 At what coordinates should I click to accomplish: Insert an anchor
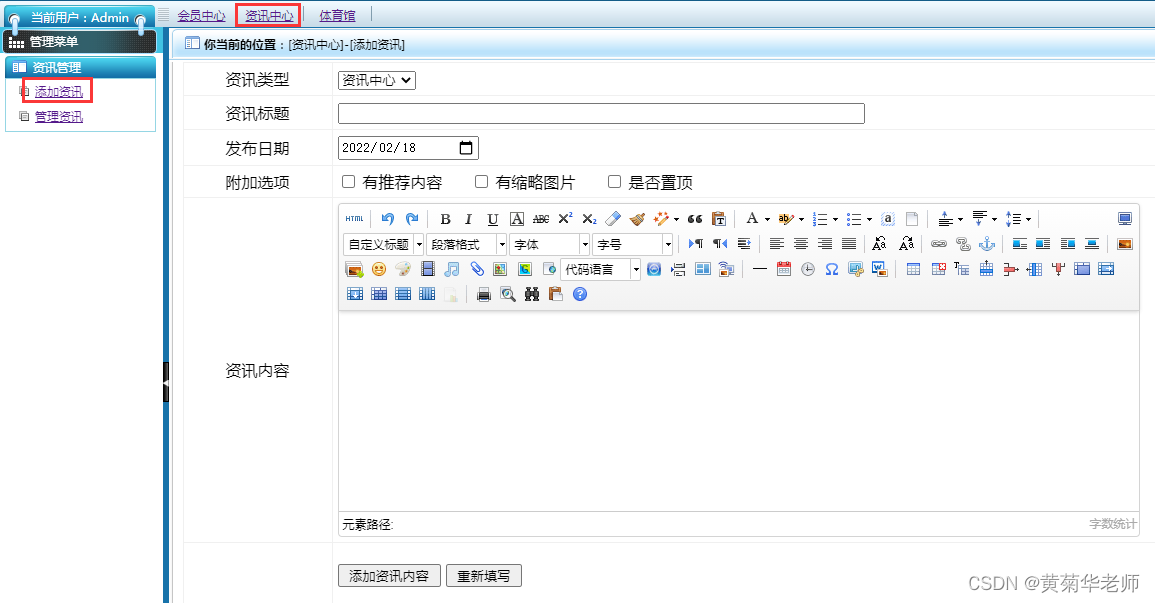tap(987, 244)
